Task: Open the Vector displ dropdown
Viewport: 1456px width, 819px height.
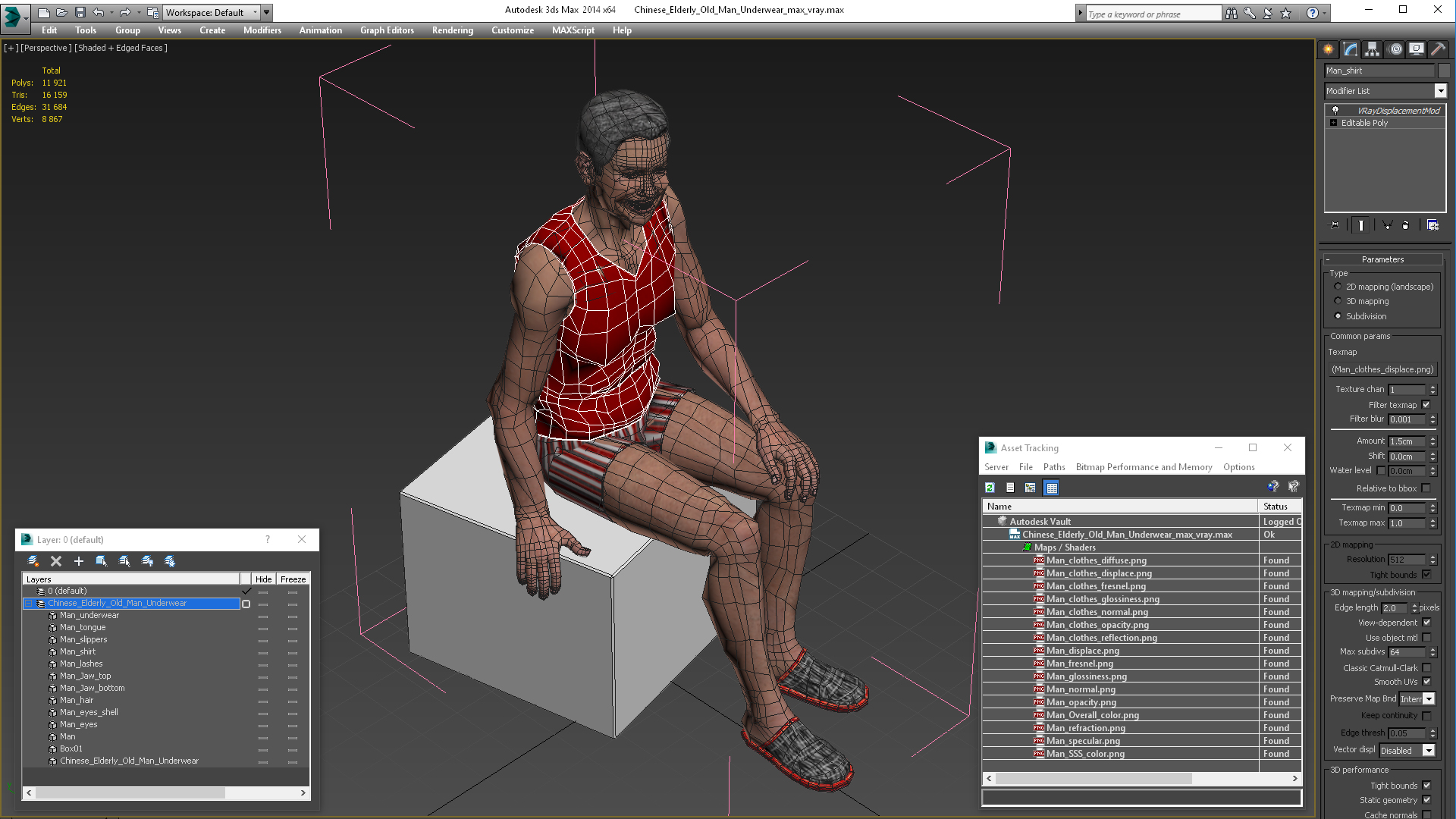Action: (x=1407, y=751)
